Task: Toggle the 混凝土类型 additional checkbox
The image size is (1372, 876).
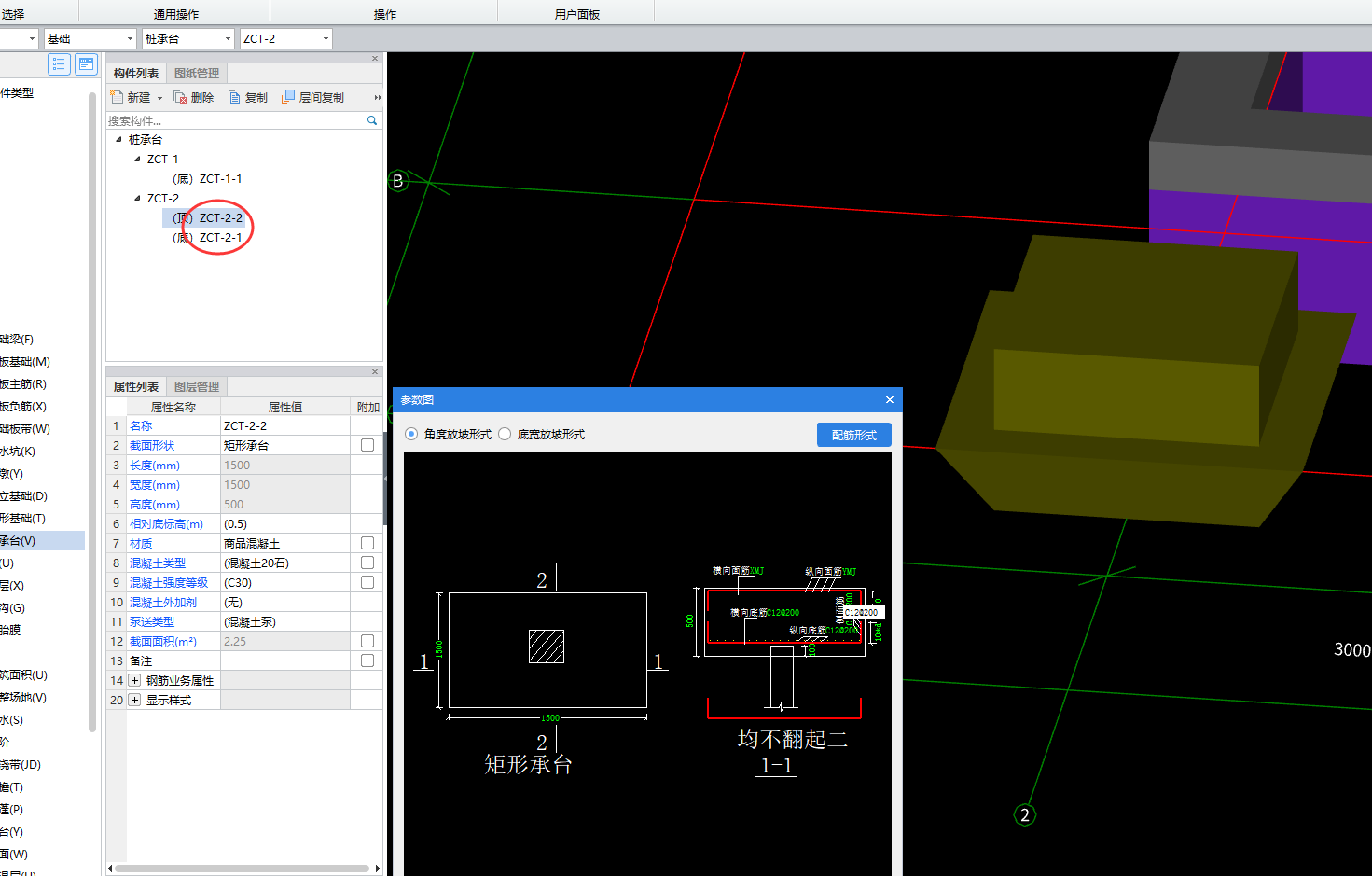Action: (x=367, y=563)
